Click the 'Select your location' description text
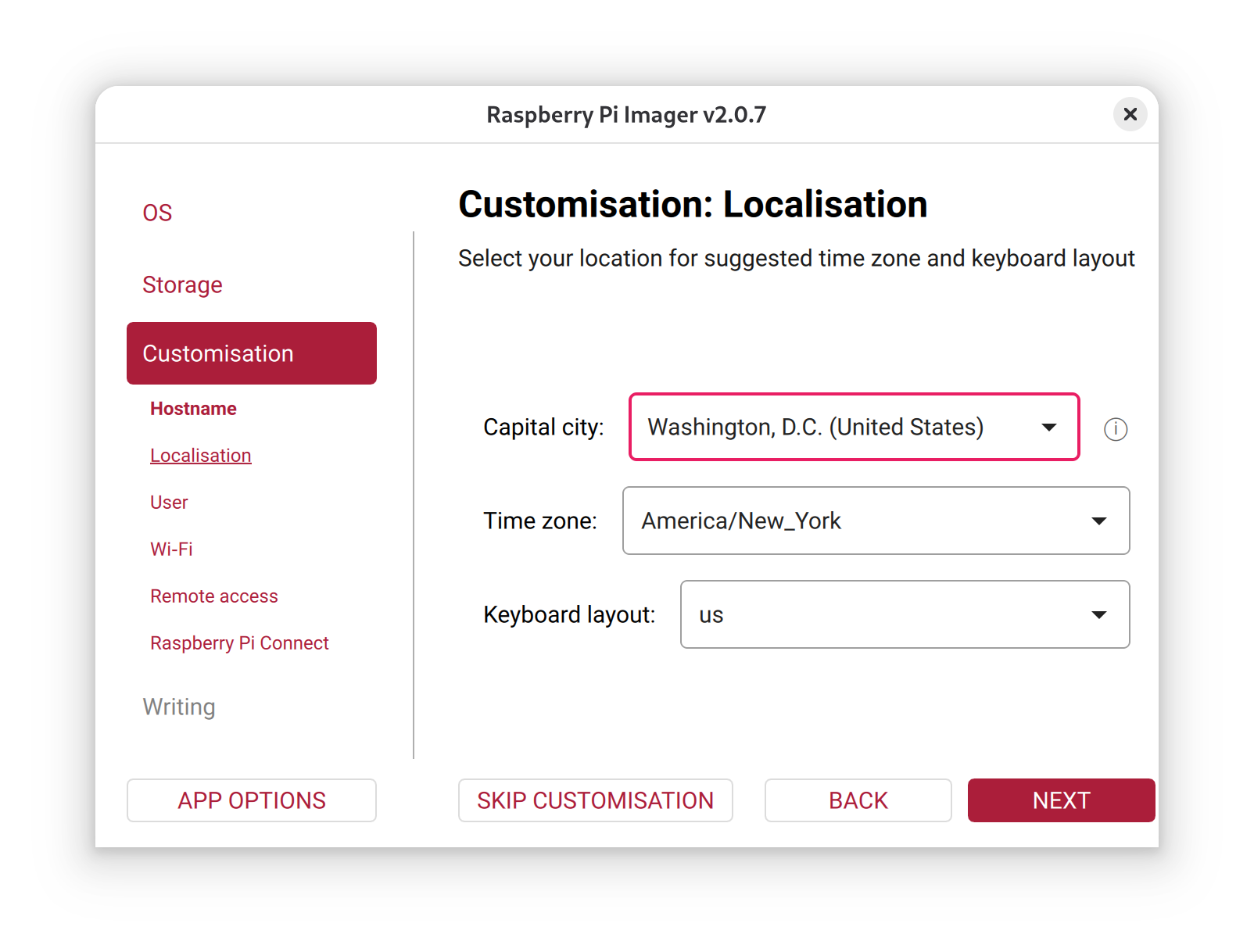Image resolution: width=1254 pixels, height=952 pixels. (797, 259)
